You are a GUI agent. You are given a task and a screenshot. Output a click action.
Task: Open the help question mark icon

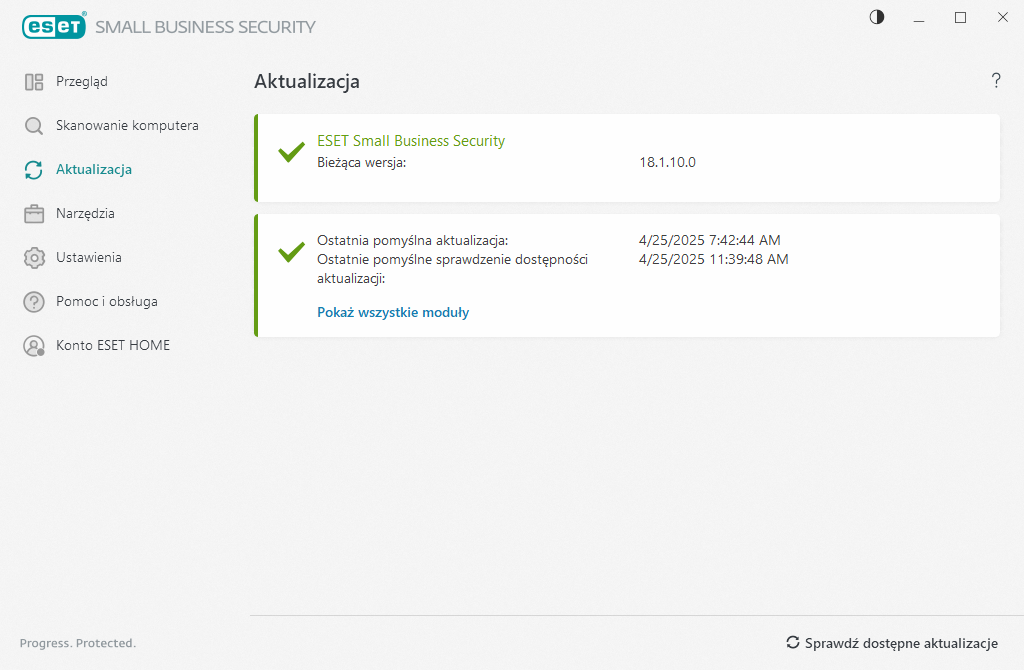[x=996, y=81]
